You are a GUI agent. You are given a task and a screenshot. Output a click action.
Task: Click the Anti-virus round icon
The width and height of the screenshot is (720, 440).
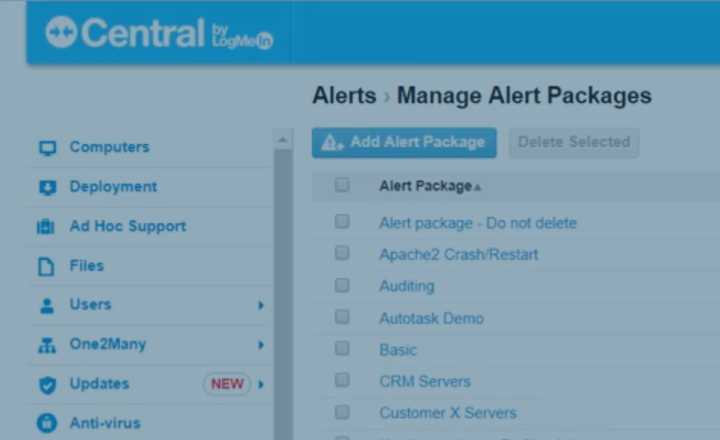coord(47,423)
